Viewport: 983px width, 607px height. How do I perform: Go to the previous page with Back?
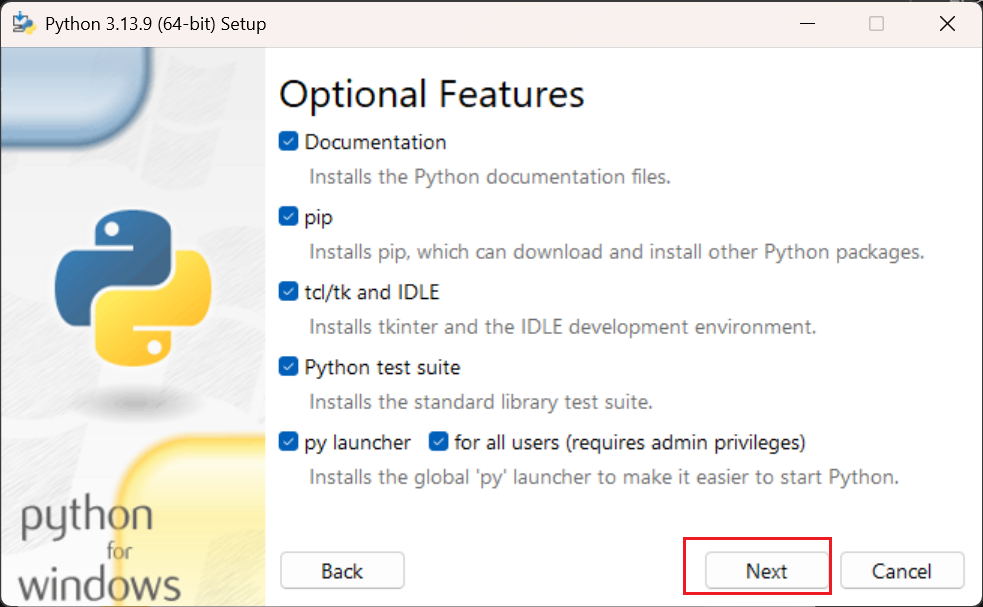[x=342, y=571]
